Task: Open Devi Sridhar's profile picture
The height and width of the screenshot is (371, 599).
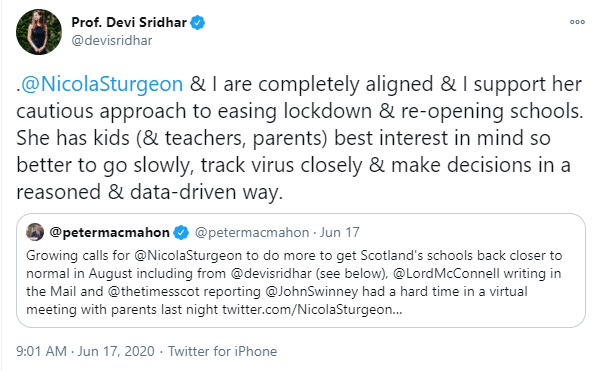Action: tap(39, 32)
